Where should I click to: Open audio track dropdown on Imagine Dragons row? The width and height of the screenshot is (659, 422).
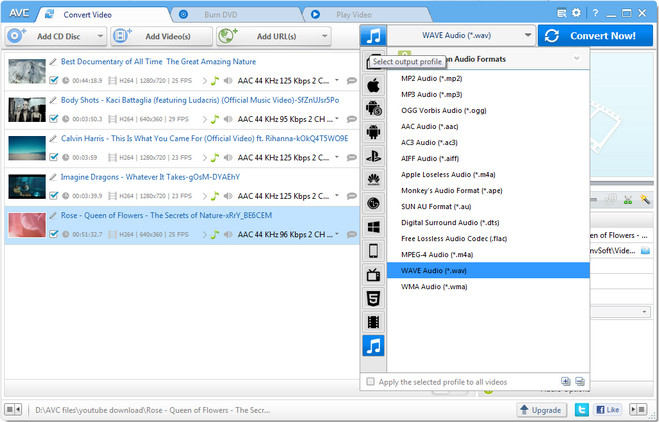click(x=337, y=195)
